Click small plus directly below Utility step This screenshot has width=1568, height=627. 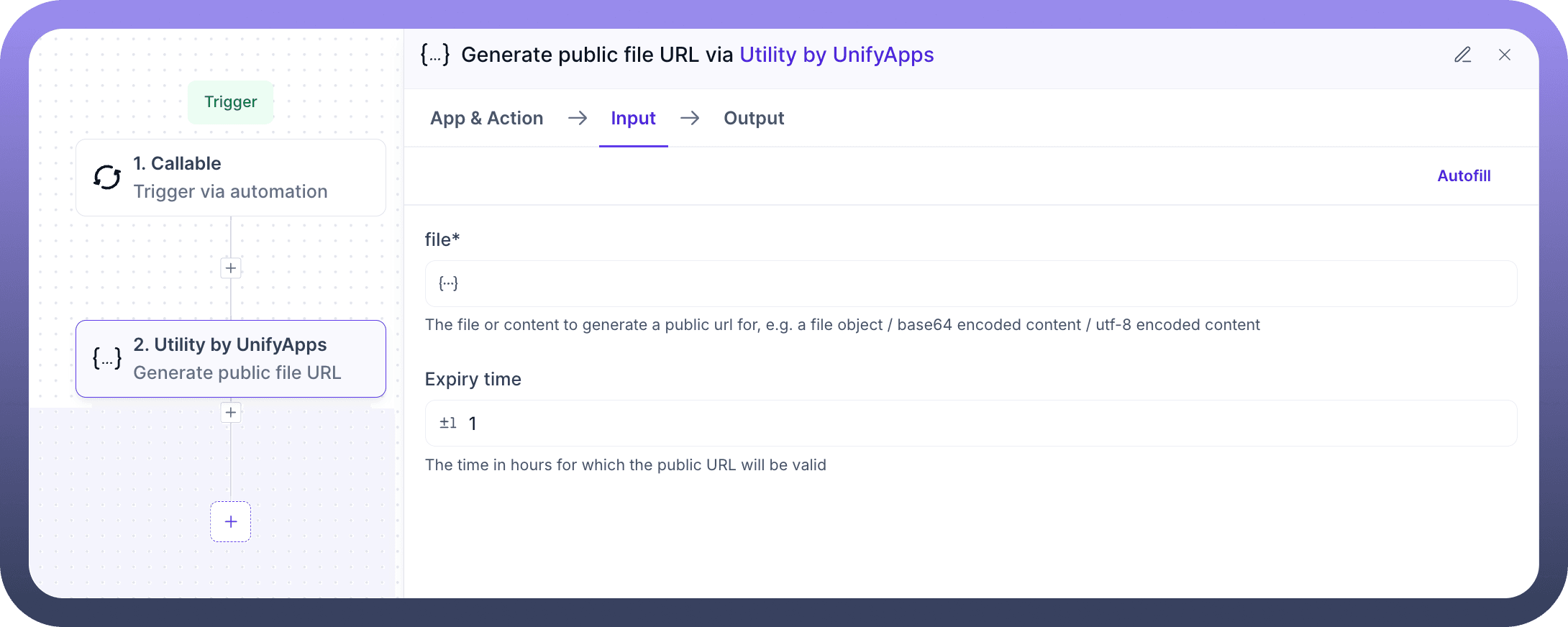230,413
